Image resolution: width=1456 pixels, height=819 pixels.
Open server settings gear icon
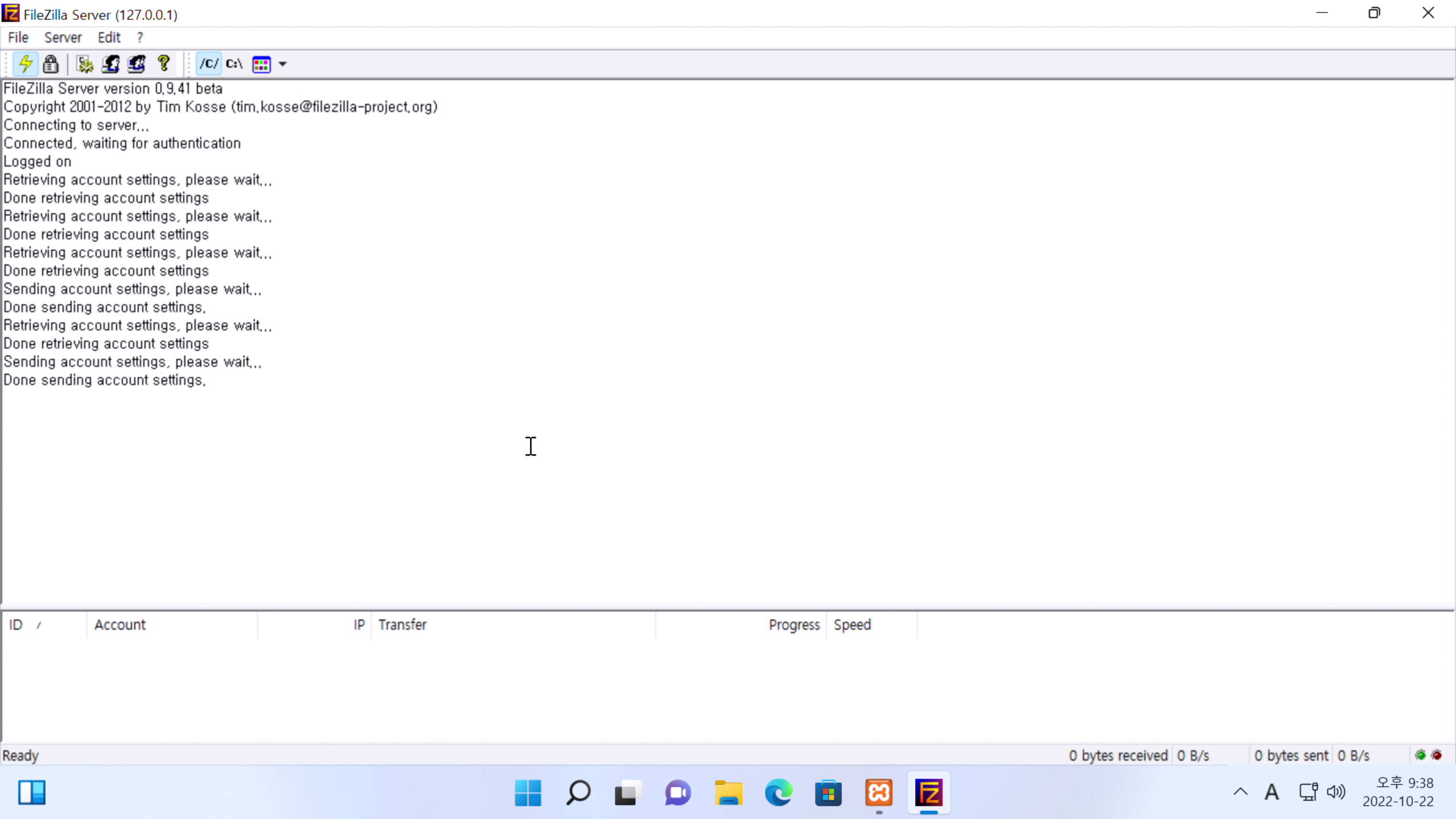pos(85,64)
